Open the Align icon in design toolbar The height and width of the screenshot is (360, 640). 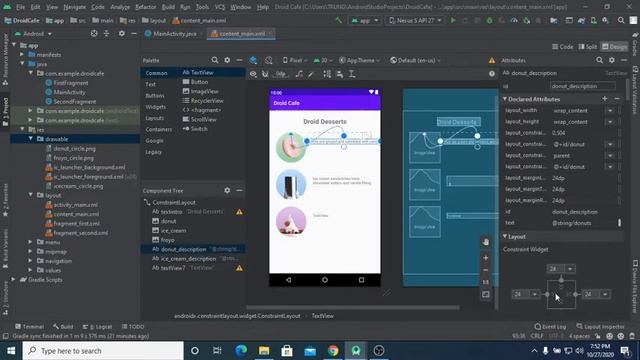point(340,74)
